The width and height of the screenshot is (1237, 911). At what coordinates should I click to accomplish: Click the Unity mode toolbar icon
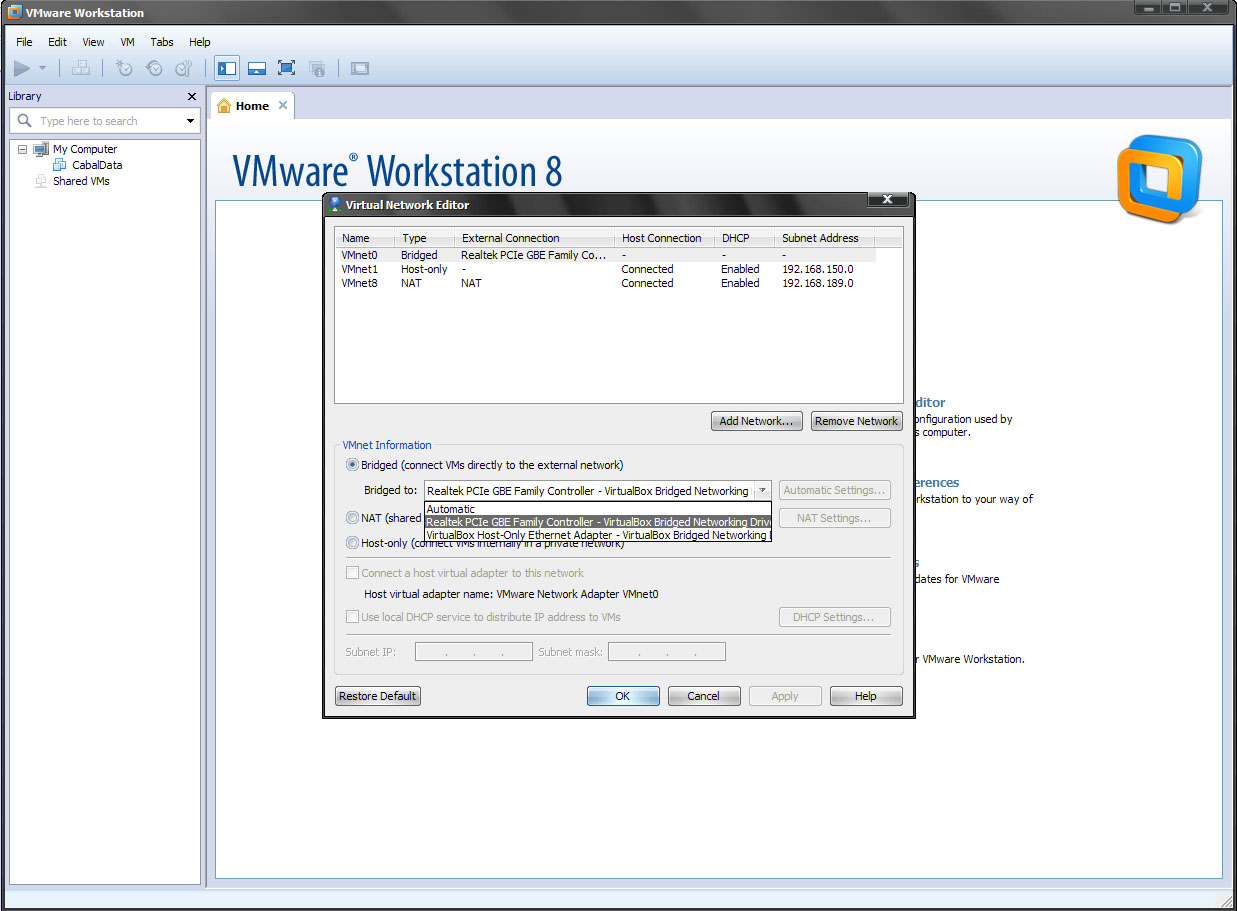(317, 68)
